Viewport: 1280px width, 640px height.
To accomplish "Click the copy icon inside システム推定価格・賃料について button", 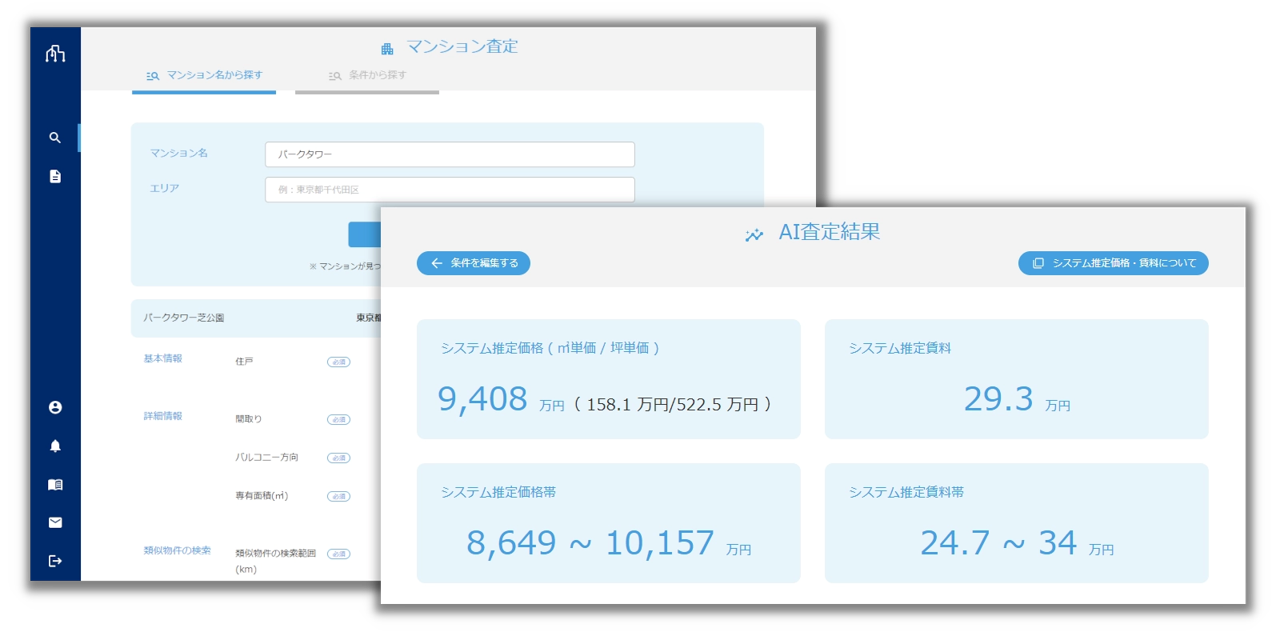I will point(1038,263).
